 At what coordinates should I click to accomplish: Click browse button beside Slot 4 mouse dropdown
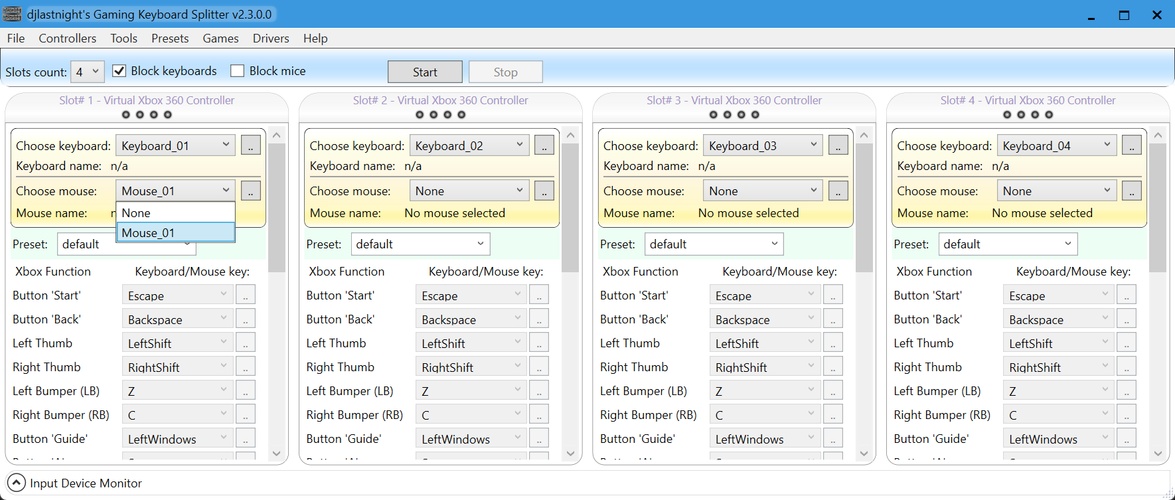point(1132,190)
